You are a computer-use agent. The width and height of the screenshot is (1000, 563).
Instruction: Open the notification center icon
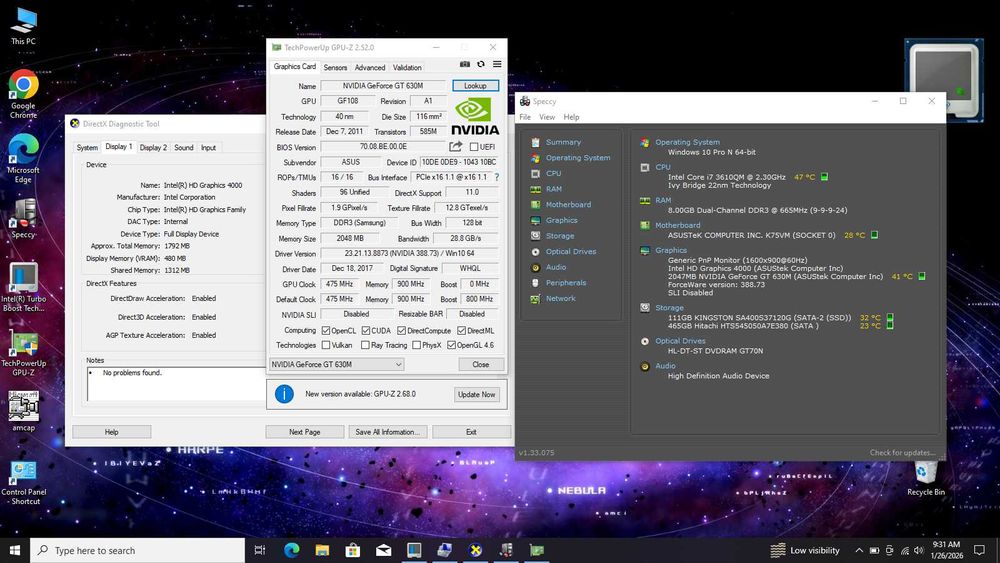pyautogui.click(x=980, y=550)
